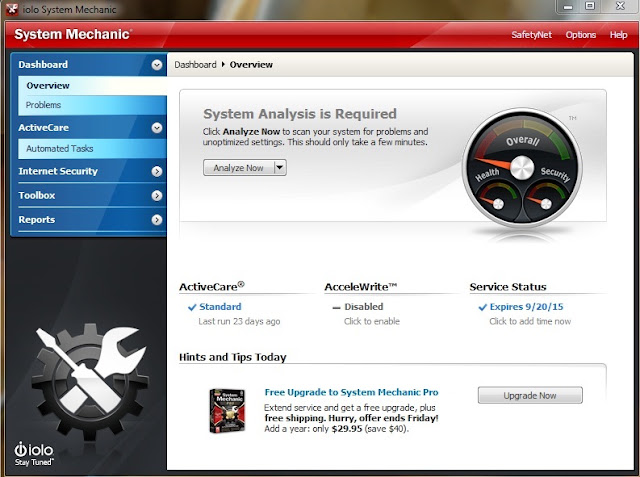
Task: Click the Expires 9/20/15 link
Action: [x=527, y=307]
